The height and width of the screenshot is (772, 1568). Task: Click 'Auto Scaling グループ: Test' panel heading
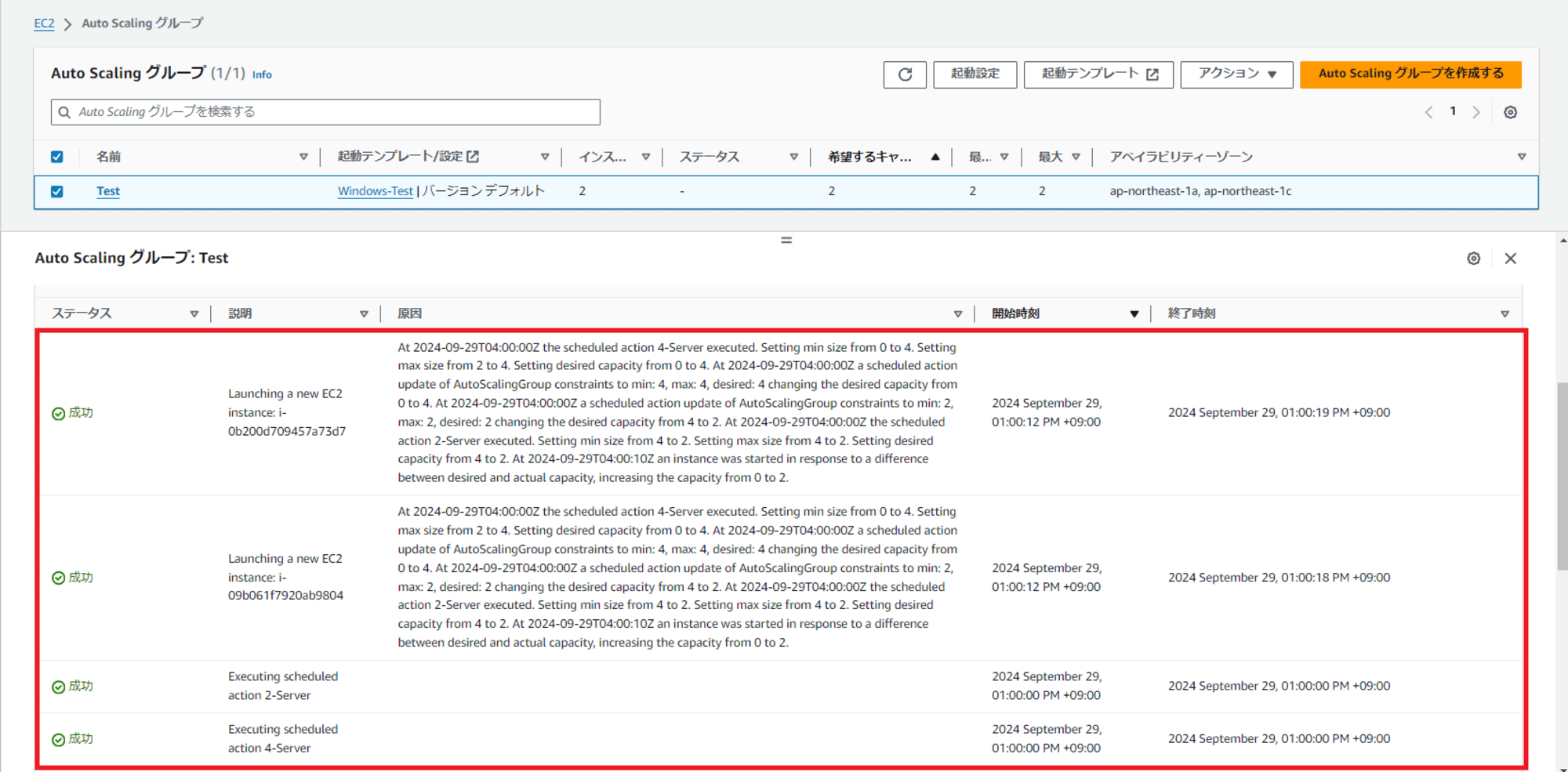click(x=132, y=258)
